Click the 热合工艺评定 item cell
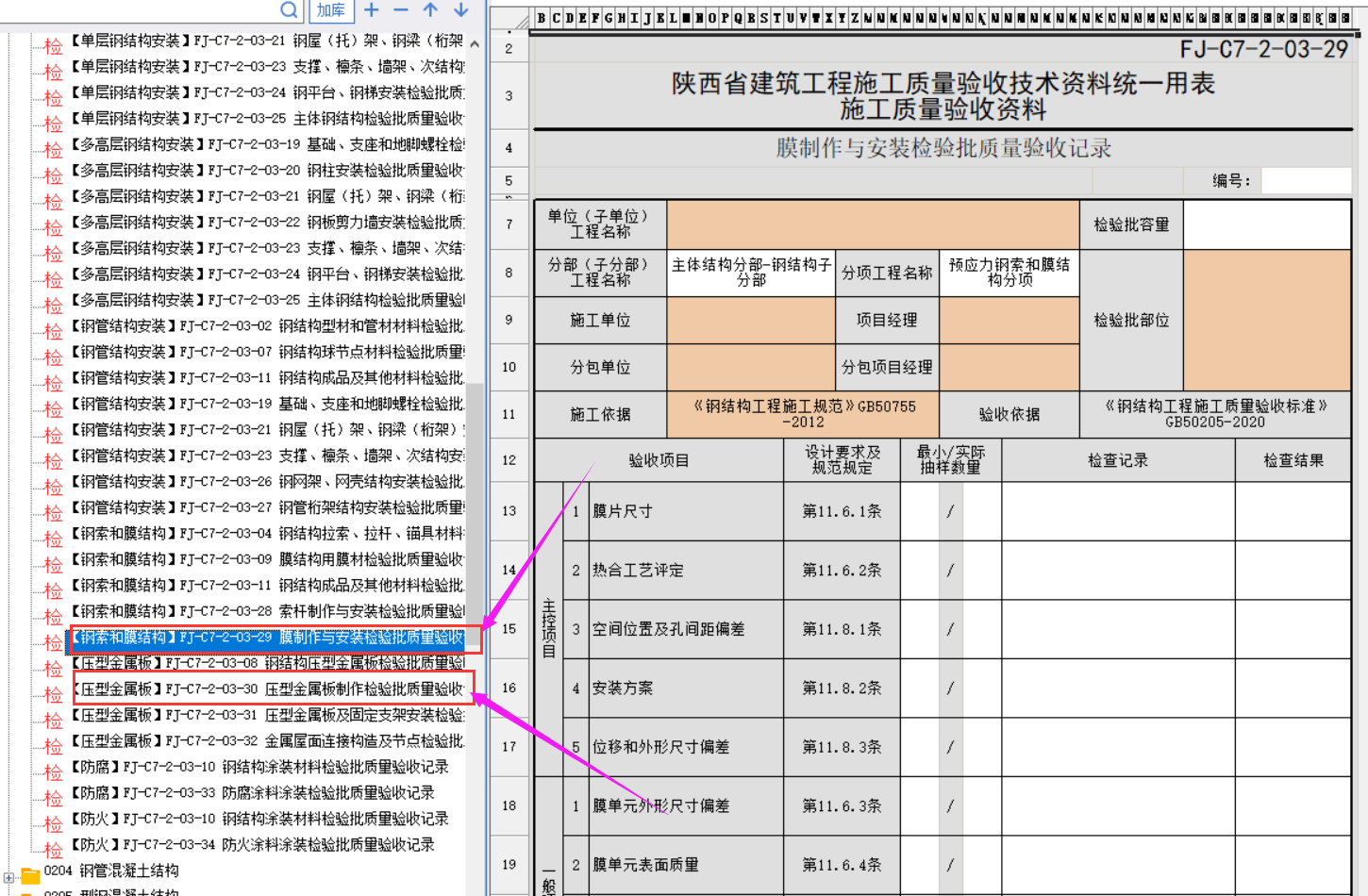This screenshot has width=1368, height=896. 687,571
